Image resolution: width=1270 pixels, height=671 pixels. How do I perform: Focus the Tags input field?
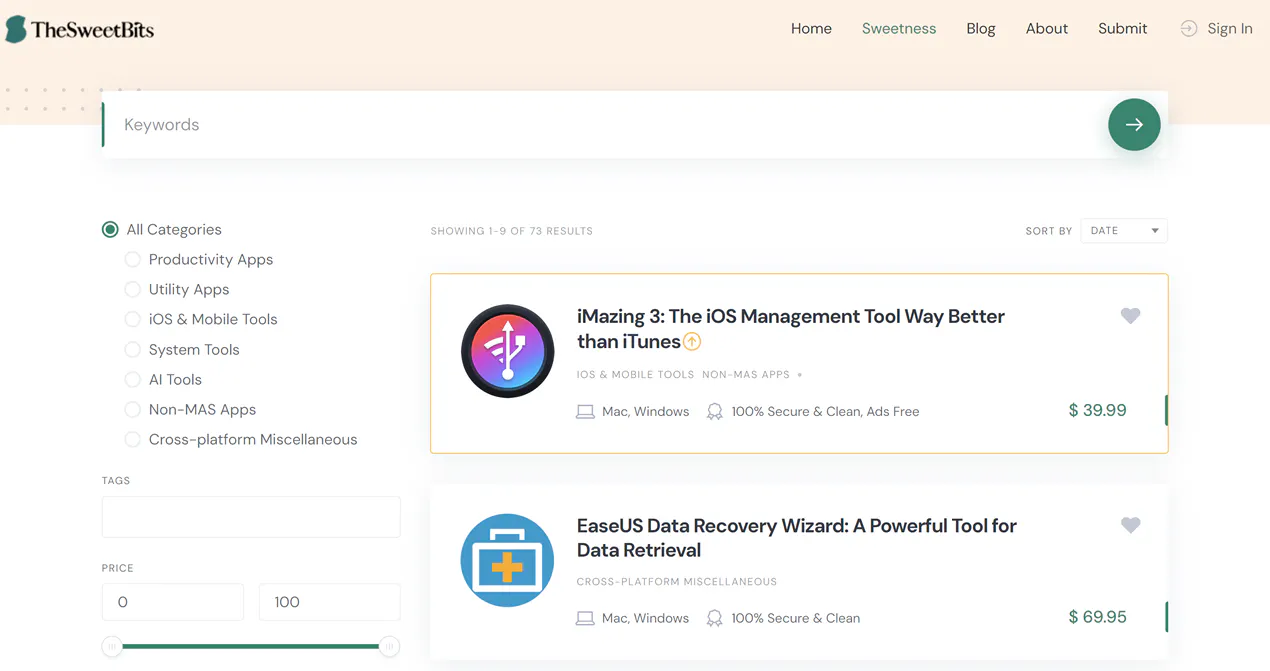coord(251,517)
